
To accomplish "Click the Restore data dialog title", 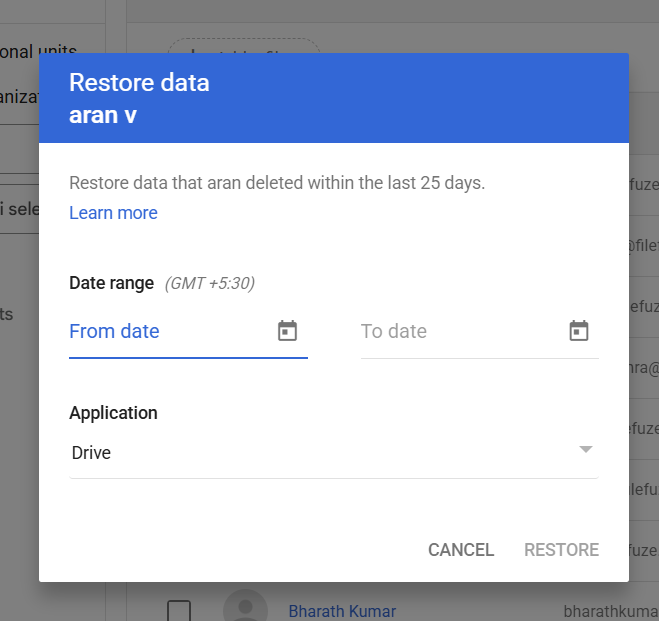I will click(x=139, y=82).
